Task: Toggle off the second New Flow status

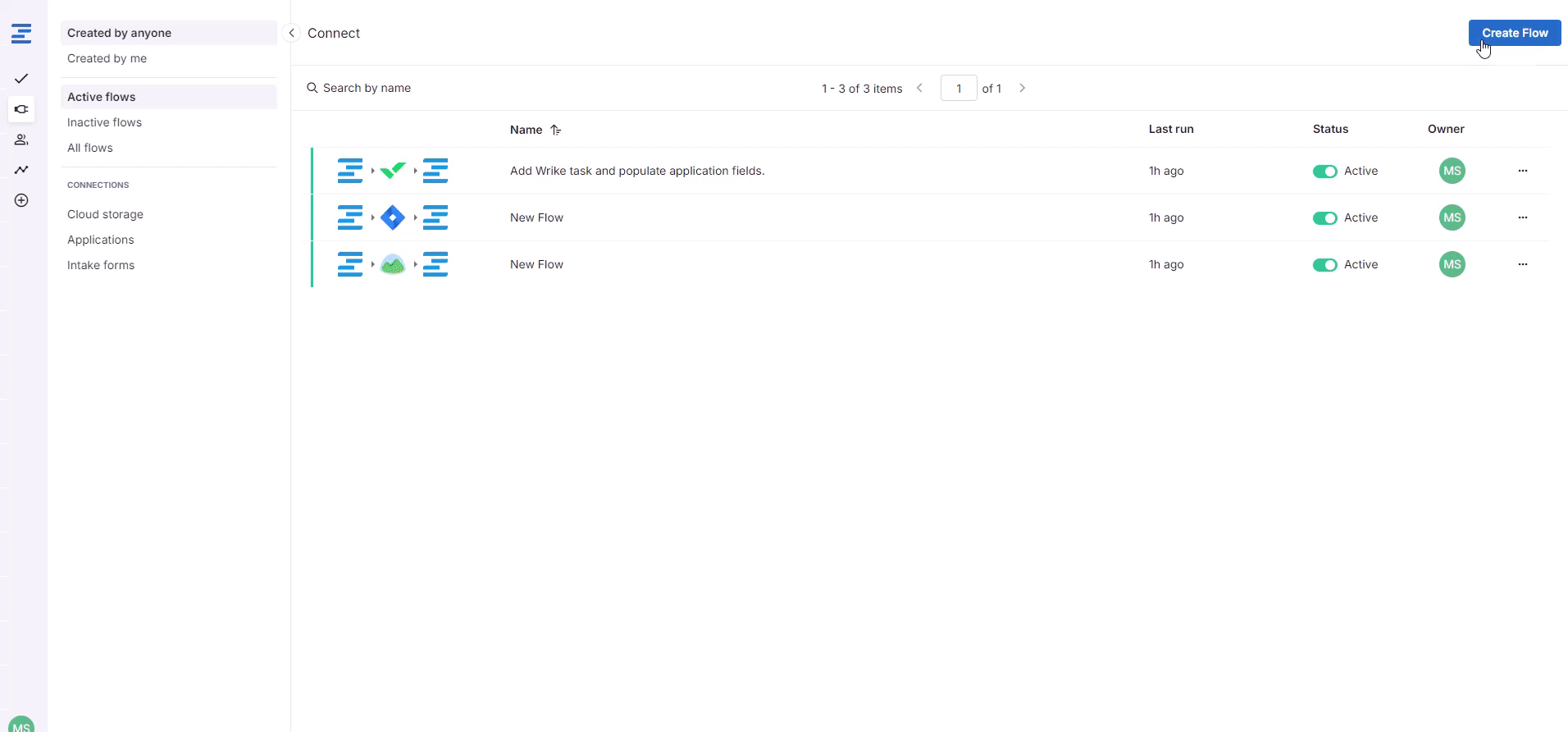Action: 1324,218
